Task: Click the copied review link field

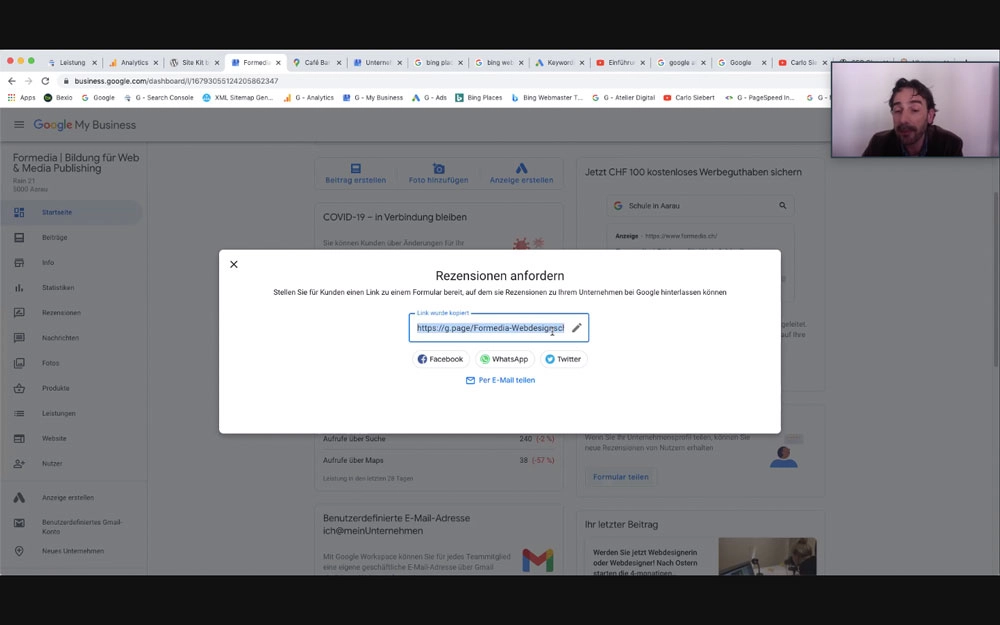Action: (x=490, y=327)
